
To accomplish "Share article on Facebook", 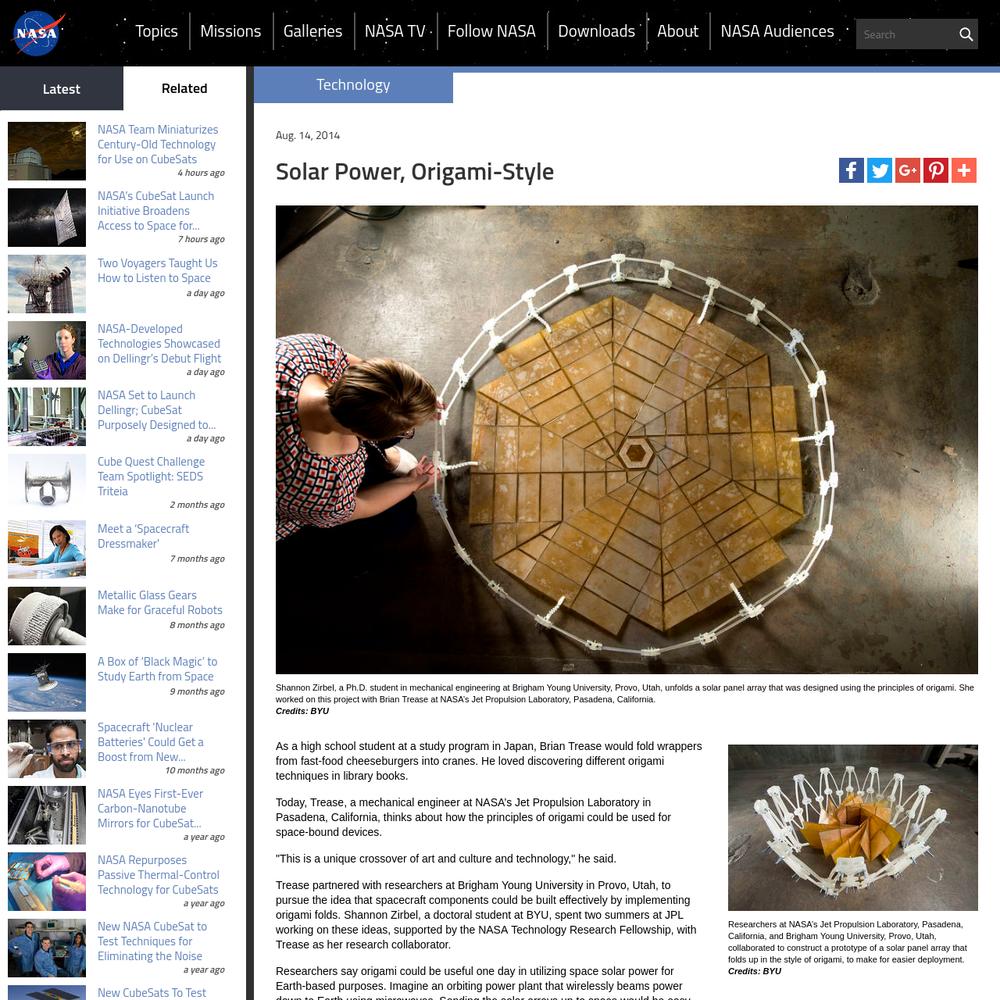I will click(x=851, y=170).
